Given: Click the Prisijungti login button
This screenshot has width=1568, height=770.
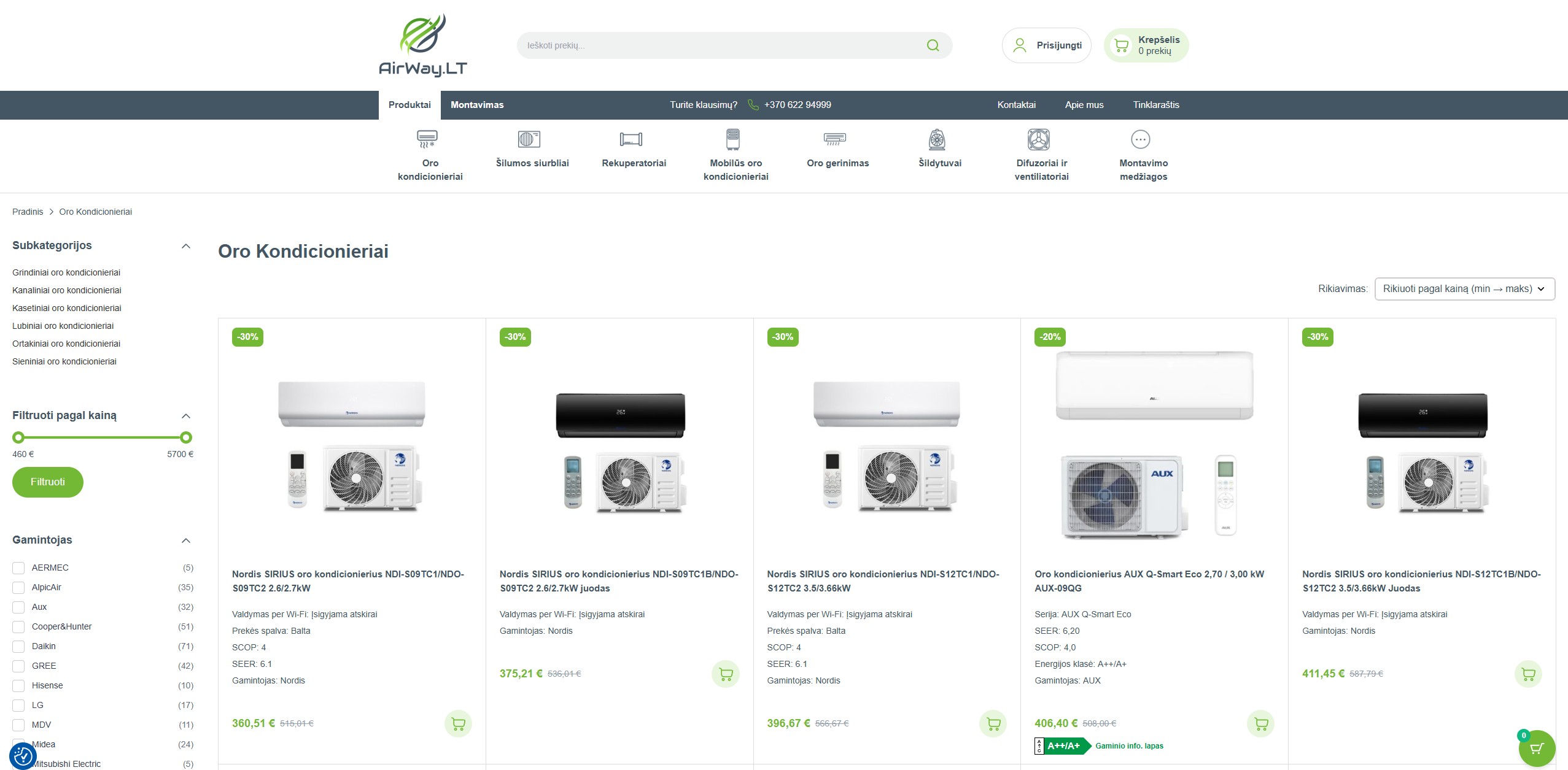Looking at the screenshot, I should click(x=1047, y=45).
